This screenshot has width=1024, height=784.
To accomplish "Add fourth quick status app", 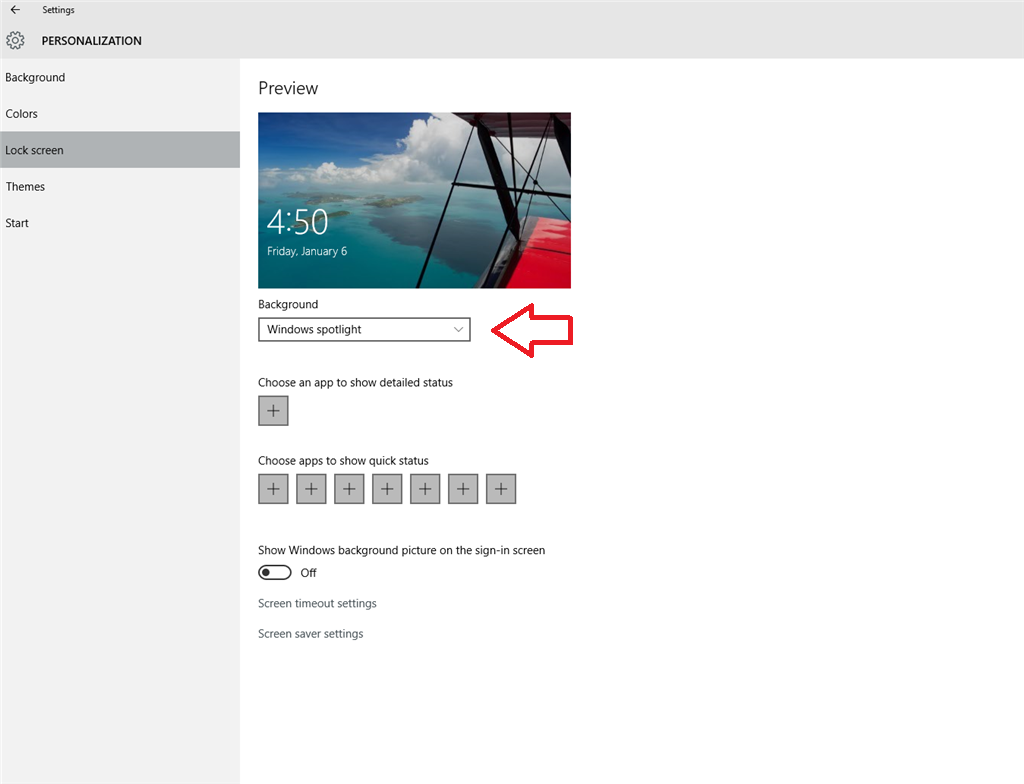I will (387, 489).
